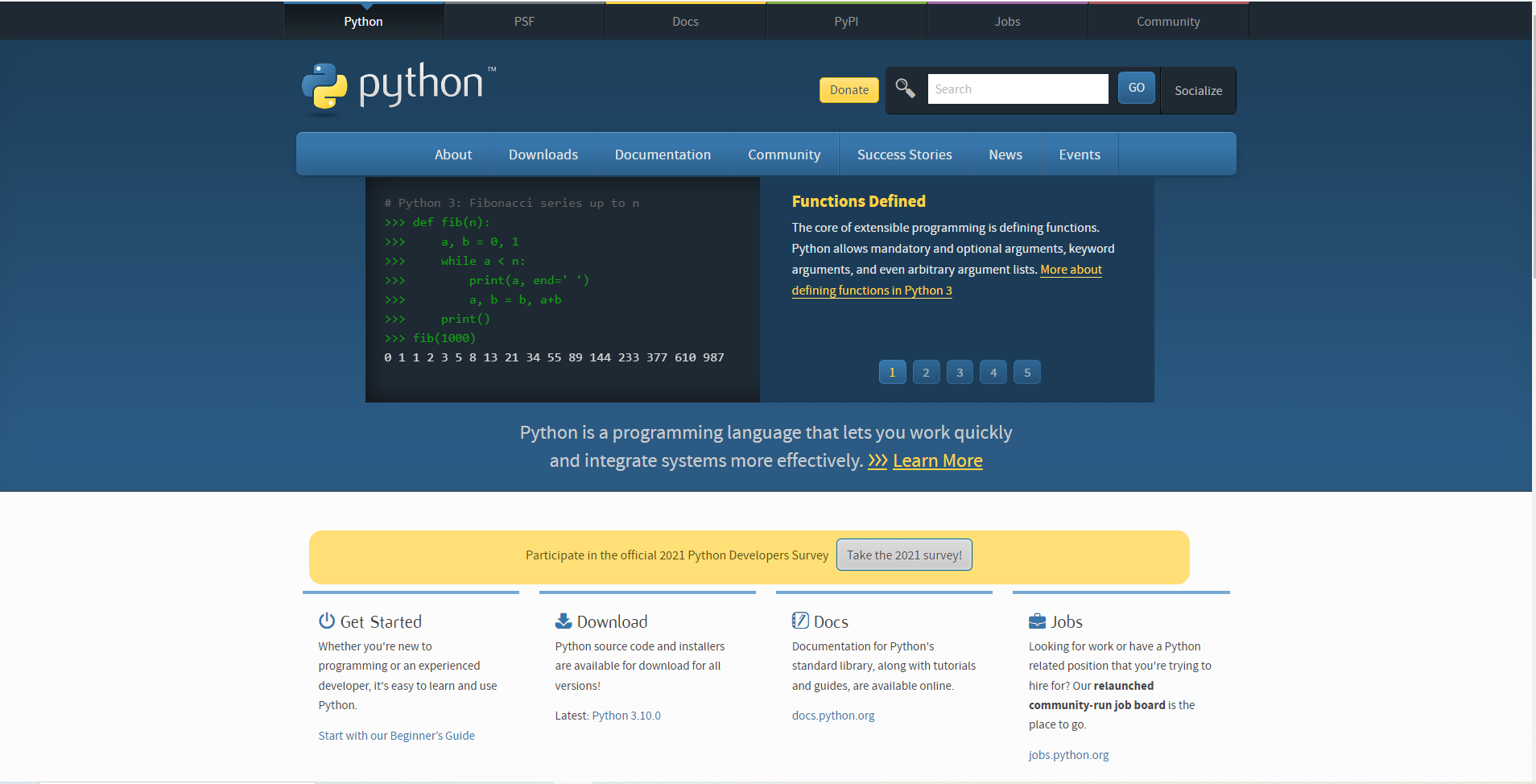
Task: Open the Docs top-bar tab
Action: pyautogui.click(x=686, y=21)
